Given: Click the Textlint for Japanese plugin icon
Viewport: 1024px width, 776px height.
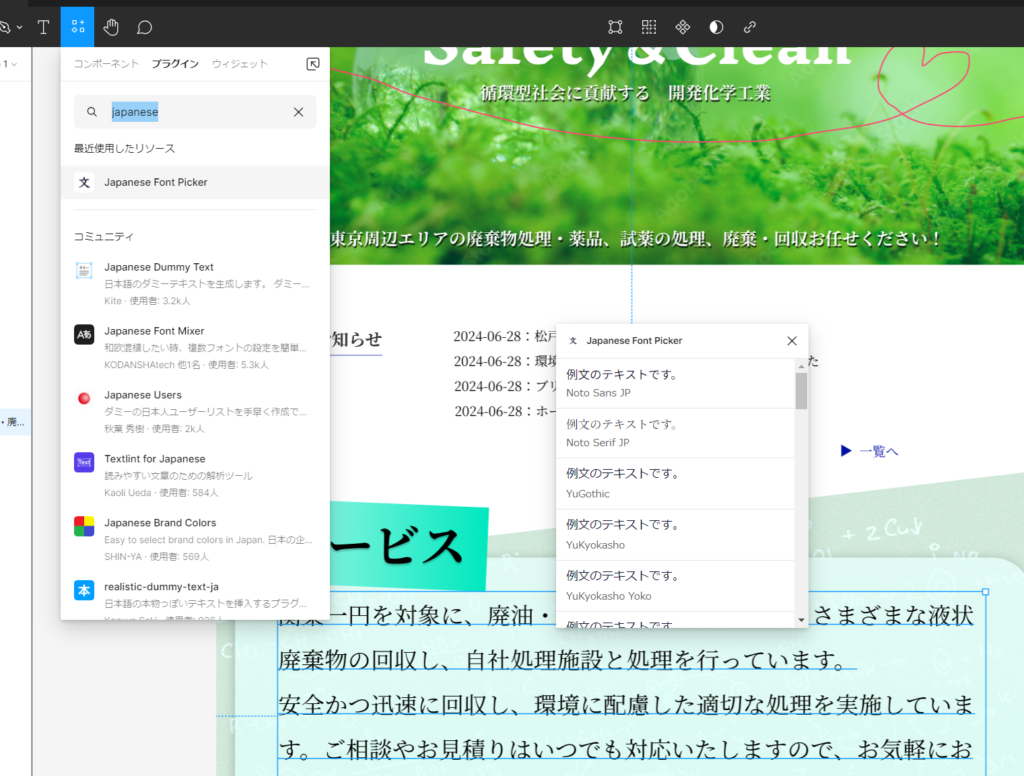Looking at the screenshot, I should [84, 462].
